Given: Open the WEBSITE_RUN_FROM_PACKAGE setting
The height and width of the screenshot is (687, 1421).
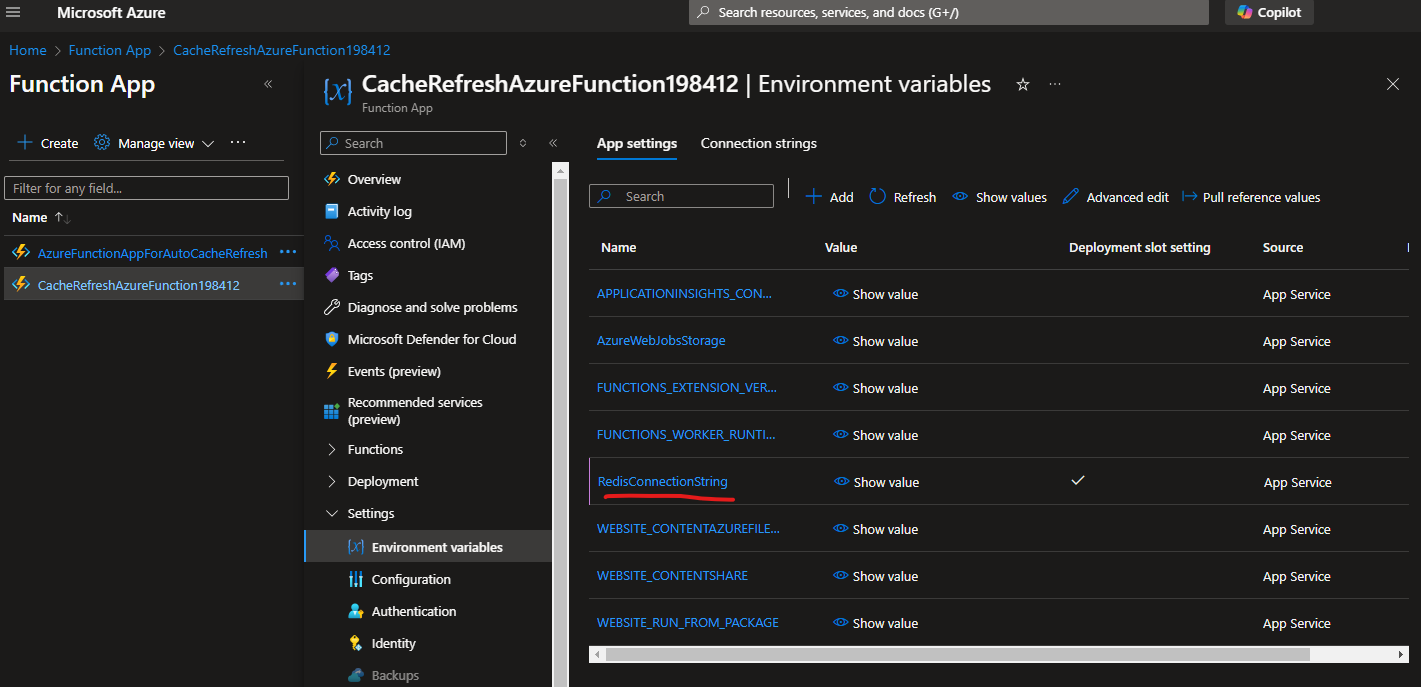Looking at the screenshot, I should [x=688, y=623].
